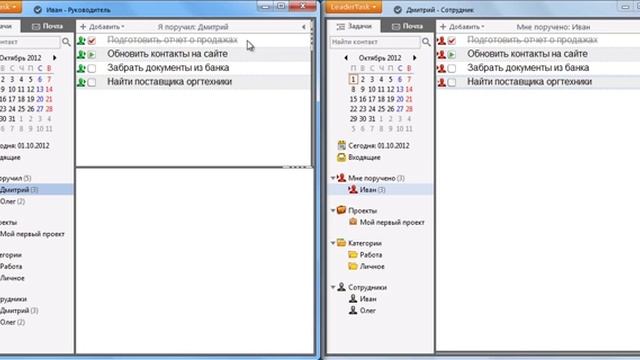The image size is (640, 360).
Task: Go to previous month in Dmitry's calendar
Action: point(346,58)
